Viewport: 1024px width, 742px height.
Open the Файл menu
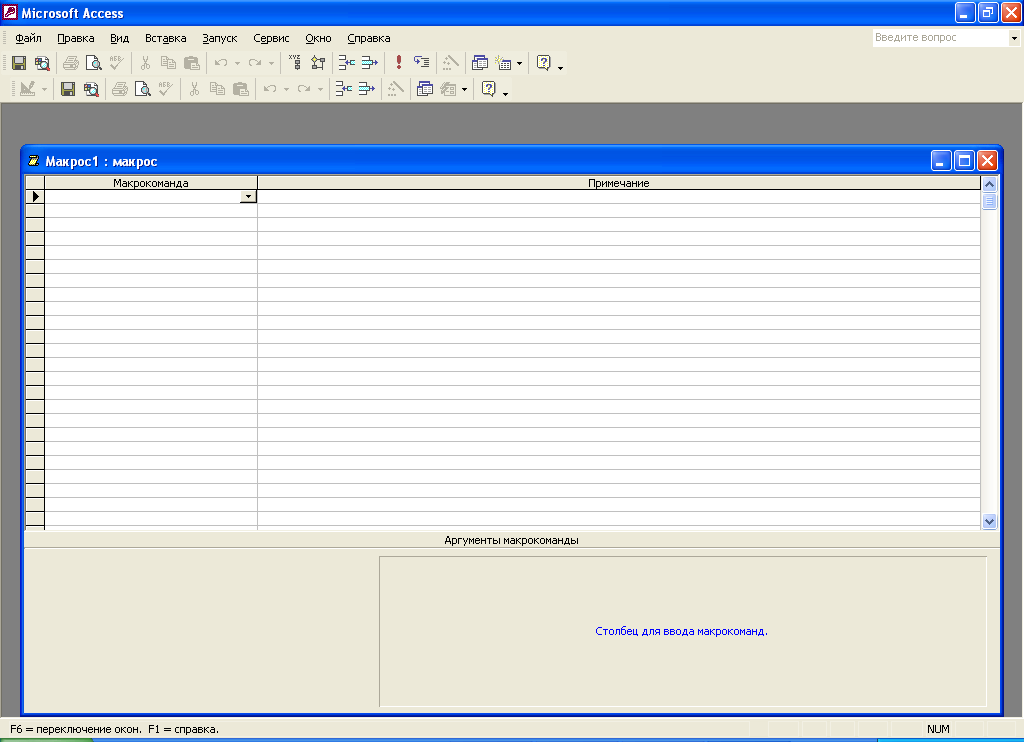[x=28, y=38]
